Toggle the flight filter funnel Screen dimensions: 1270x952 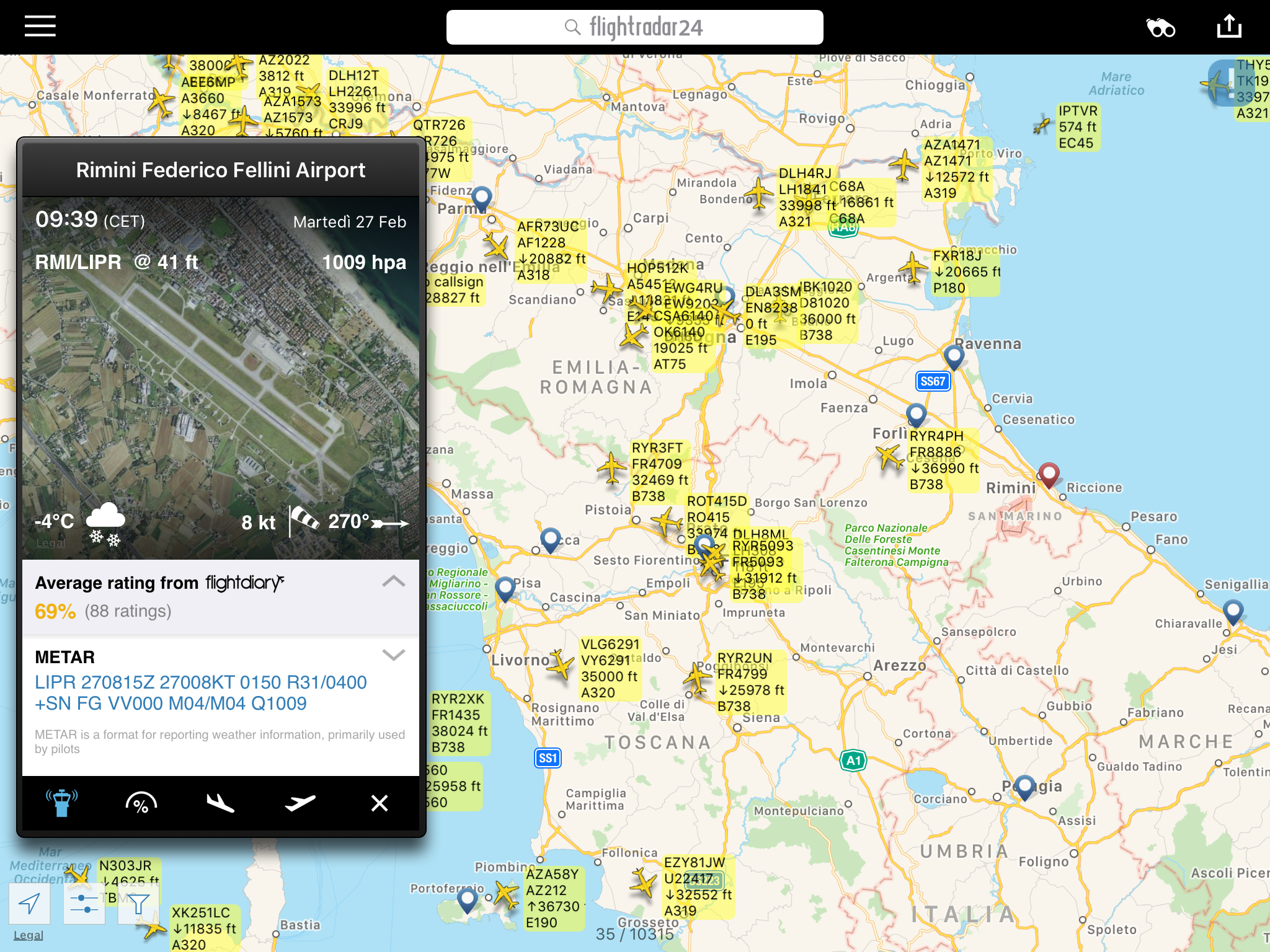click(139, 904)
